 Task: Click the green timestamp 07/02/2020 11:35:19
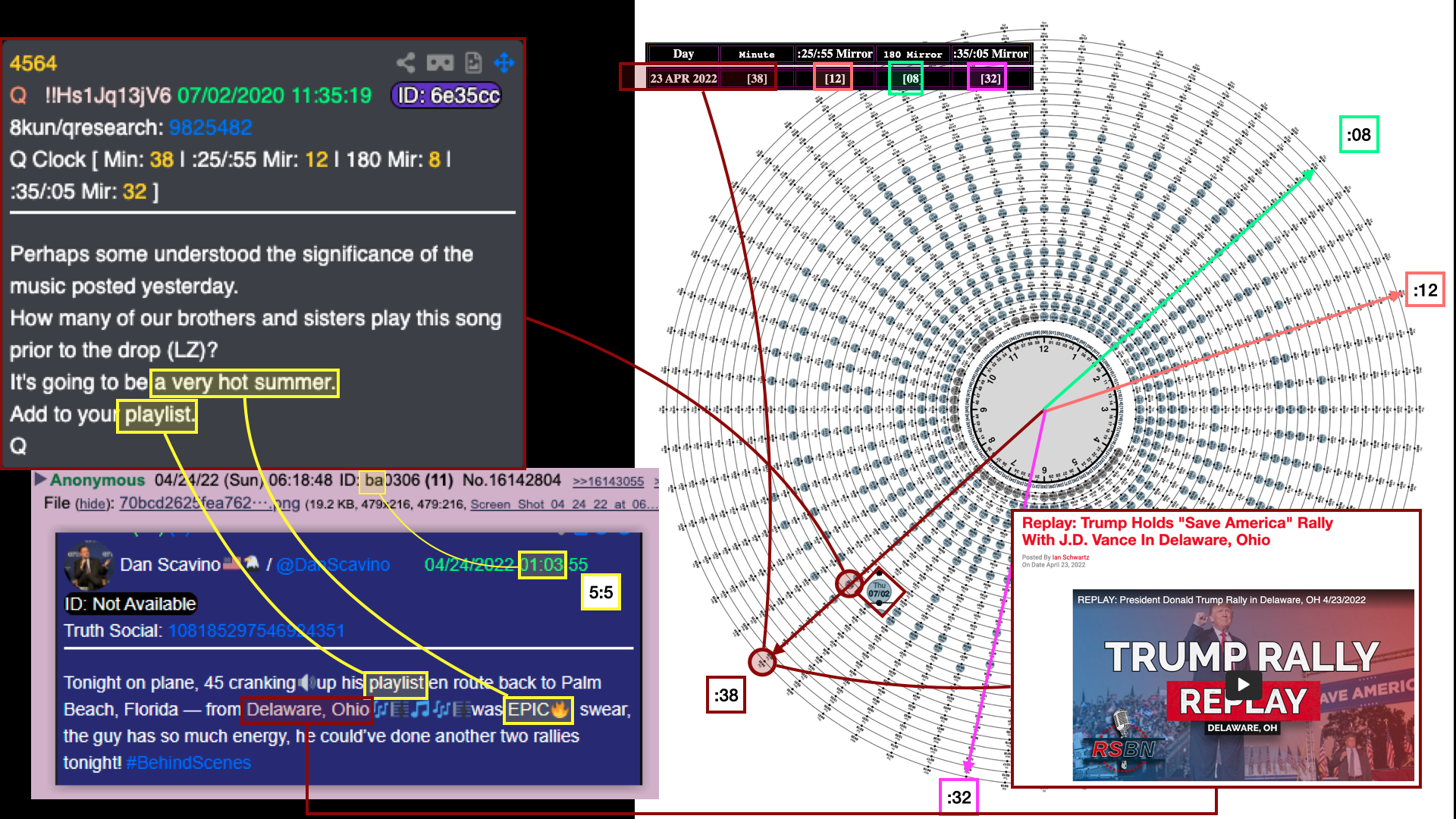coord(275,96)
